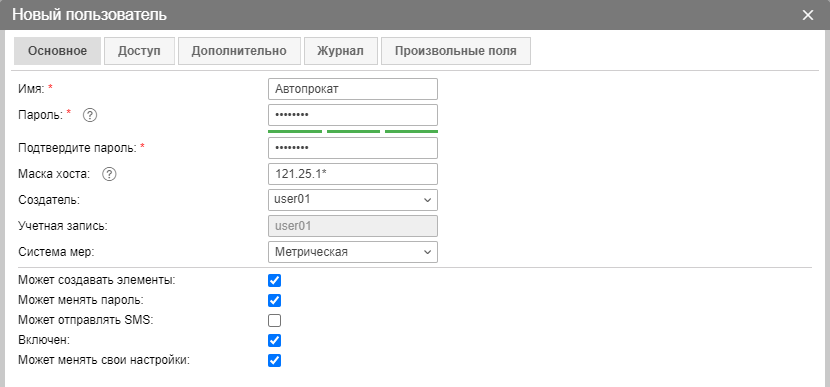The height and width of the screenshot is (387, 830).
Task: Uncheck Может создавать элементы checkbox
Action: [x=274, y=281]
